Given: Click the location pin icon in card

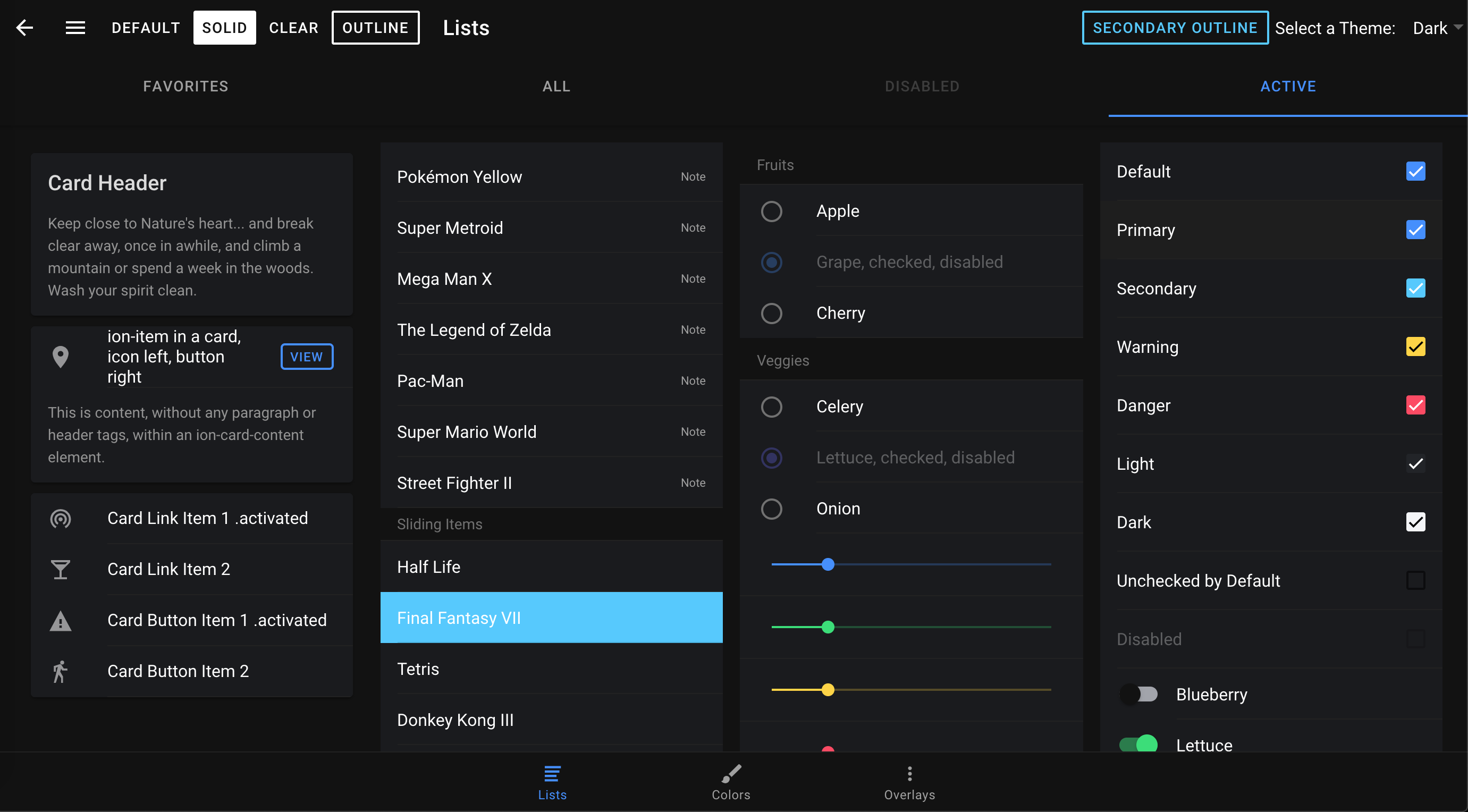Looking at the screenshot, I should (61, 357).
